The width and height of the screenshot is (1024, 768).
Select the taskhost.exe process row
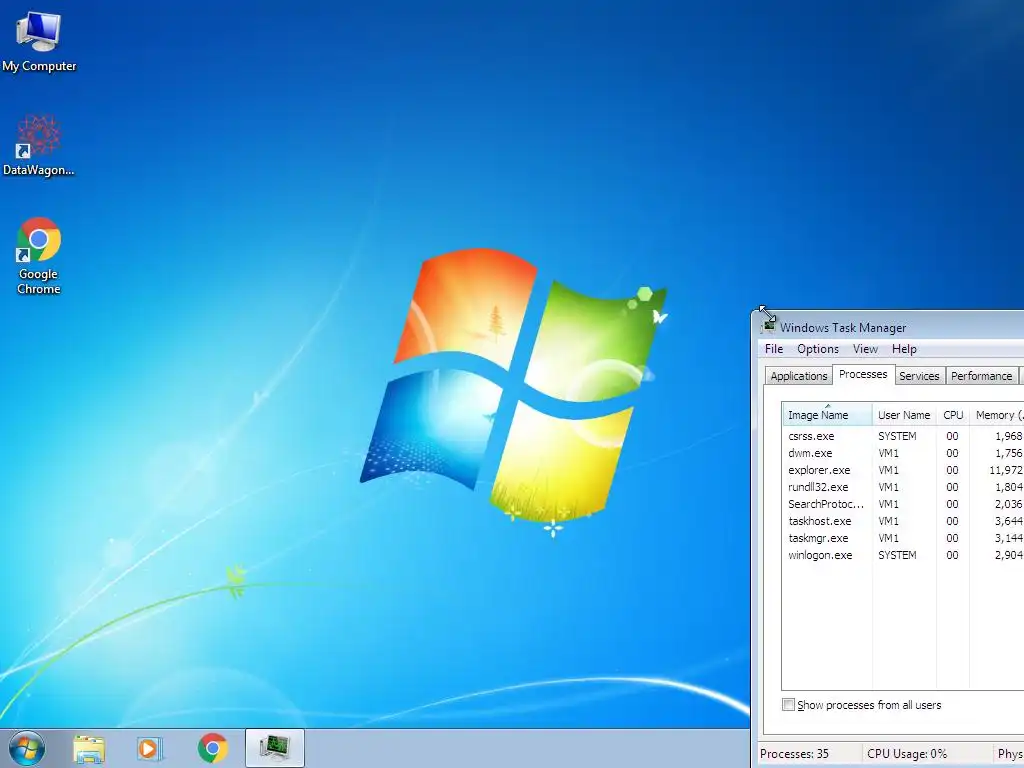(x=903, y=520)
